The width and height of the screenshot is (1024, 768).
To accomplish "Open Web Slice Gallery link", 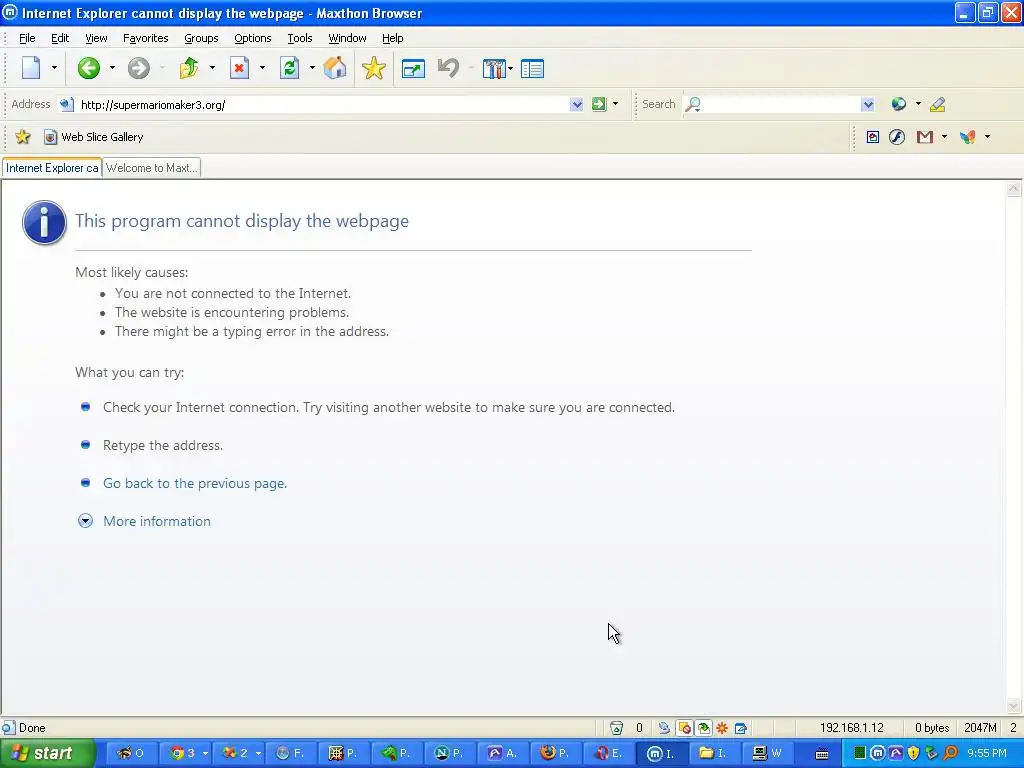I will [x=93, y=136].
